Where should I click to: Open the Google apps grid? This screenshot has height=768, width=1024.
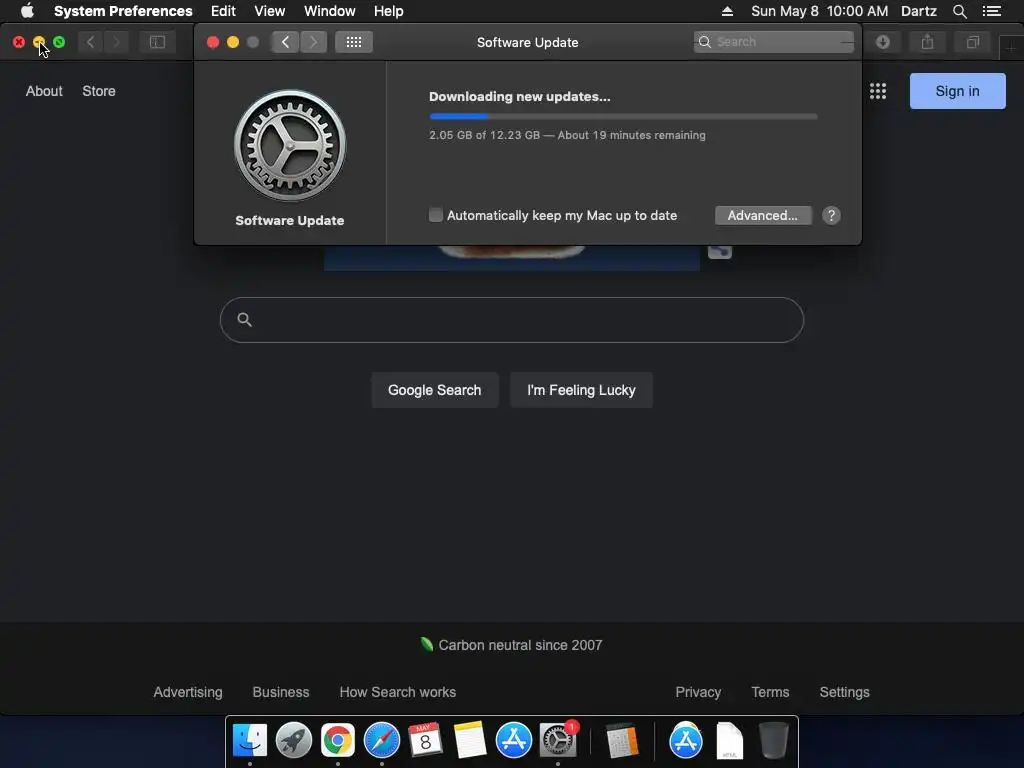pyautogui.click(x=878, y=91)
